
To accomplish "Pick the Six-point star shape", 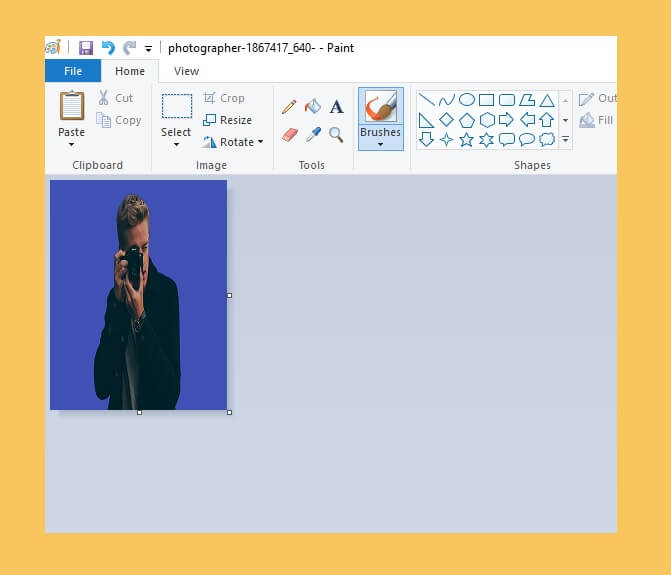I will [x=487, y=139].
